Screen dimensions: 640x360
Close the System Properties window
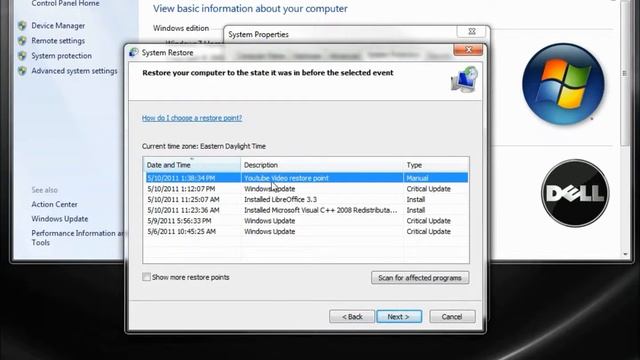[472, 31]
